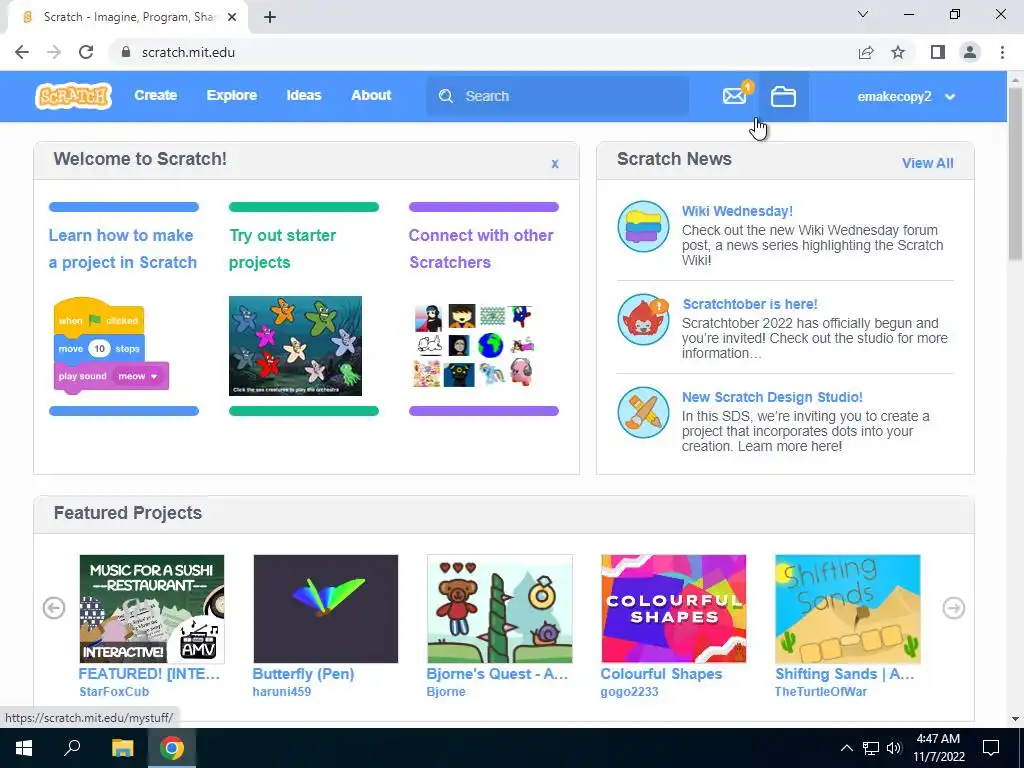Open StarFoxCub author link
This screenshot has height=768, width=1024.
114,692
